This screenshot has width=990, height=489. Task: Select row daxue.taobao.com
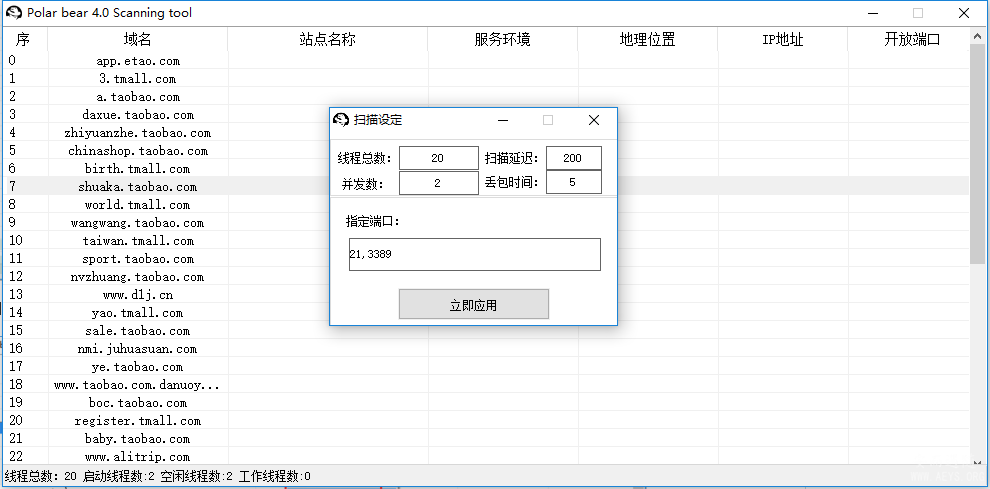pos(486,115)
